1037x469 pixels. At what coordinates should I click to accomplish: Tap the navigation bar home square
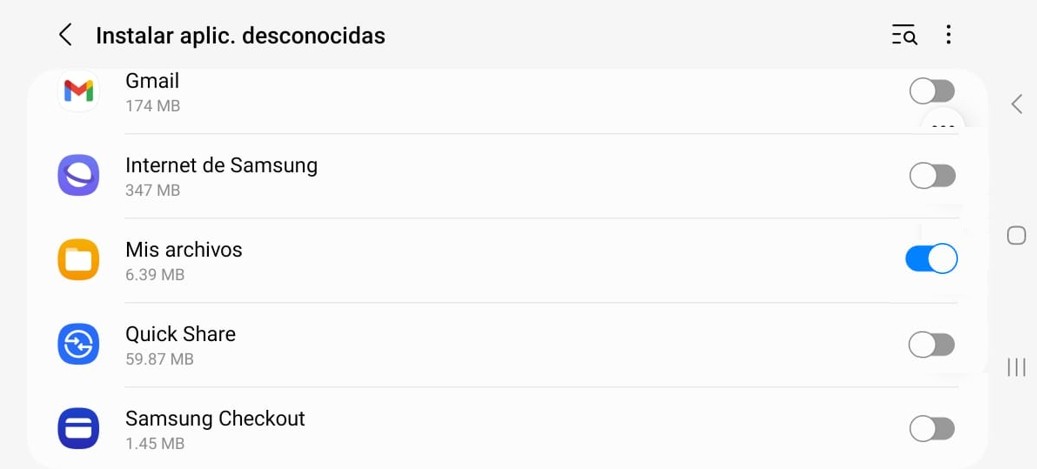click(x=1016, y=235)
